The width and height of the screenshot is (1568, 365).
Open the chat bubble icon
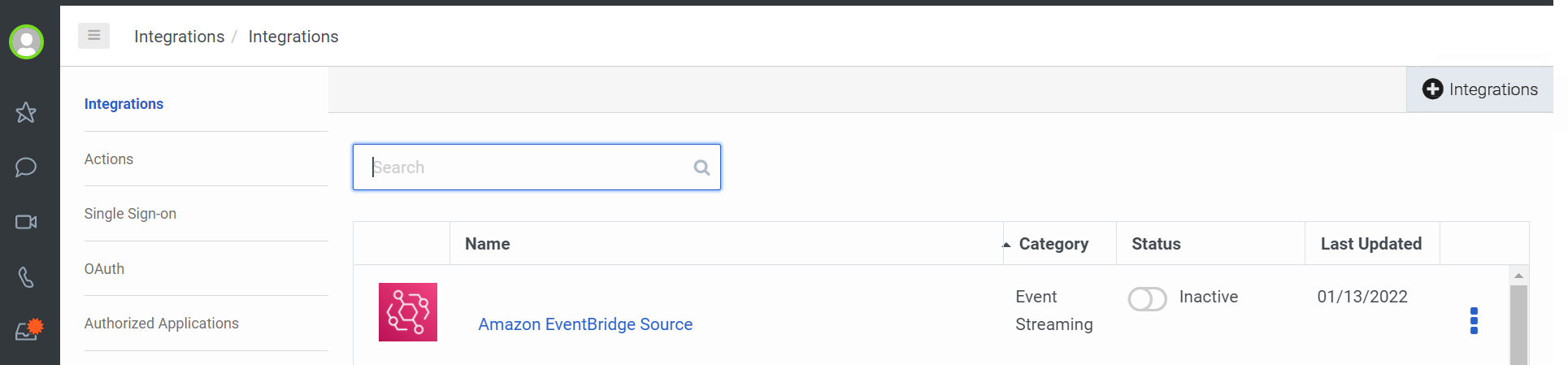pos(26,167)
